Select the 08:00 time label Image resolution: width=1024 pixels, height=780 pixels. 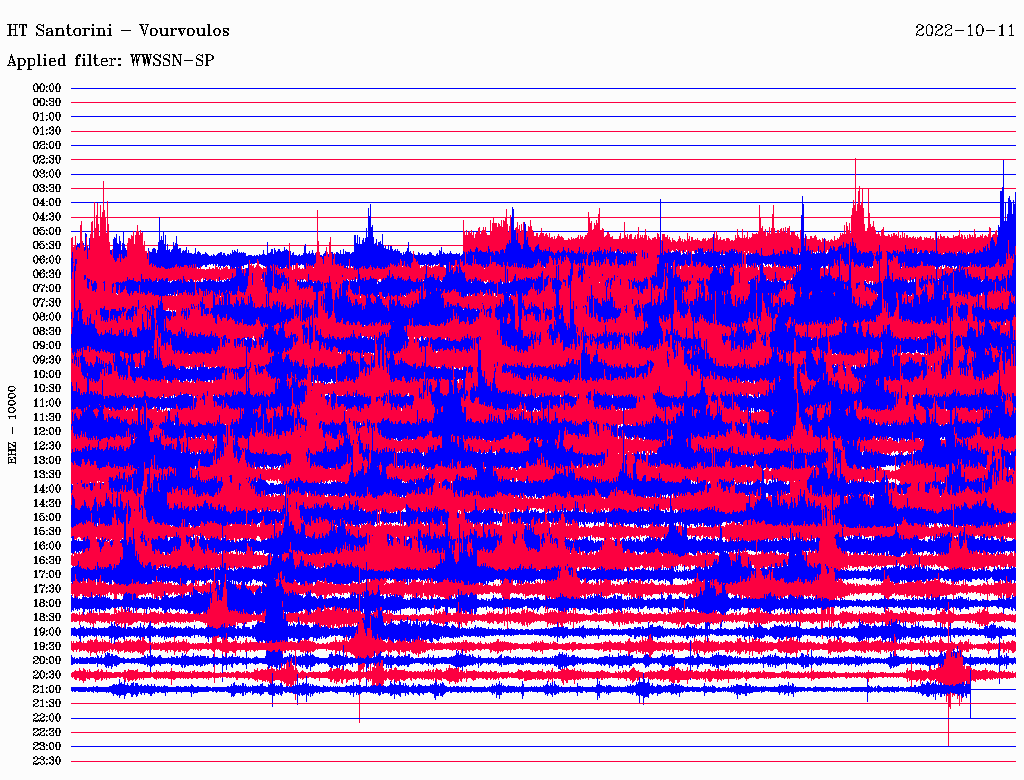47,317
